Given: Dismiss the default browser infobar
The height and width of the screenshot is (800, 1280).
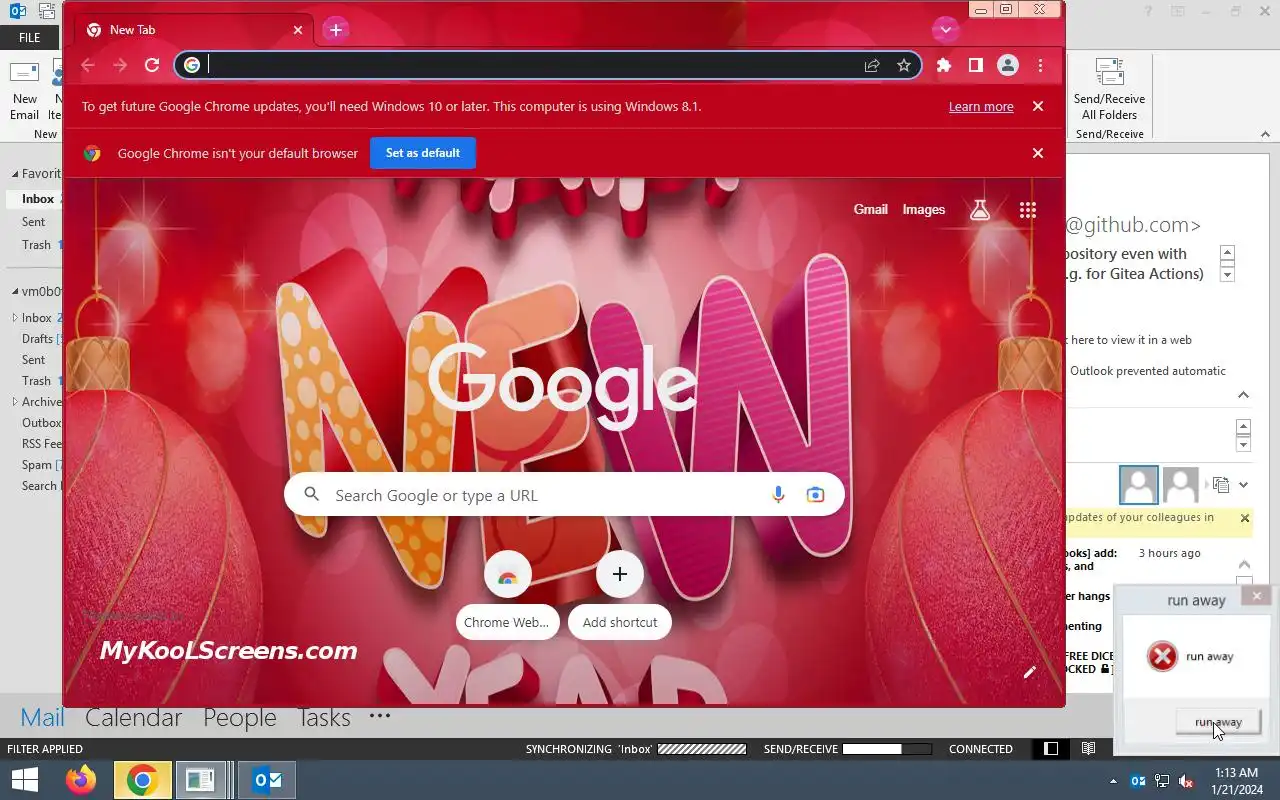Looking at the screenshot, I should tap(1038, 153).
